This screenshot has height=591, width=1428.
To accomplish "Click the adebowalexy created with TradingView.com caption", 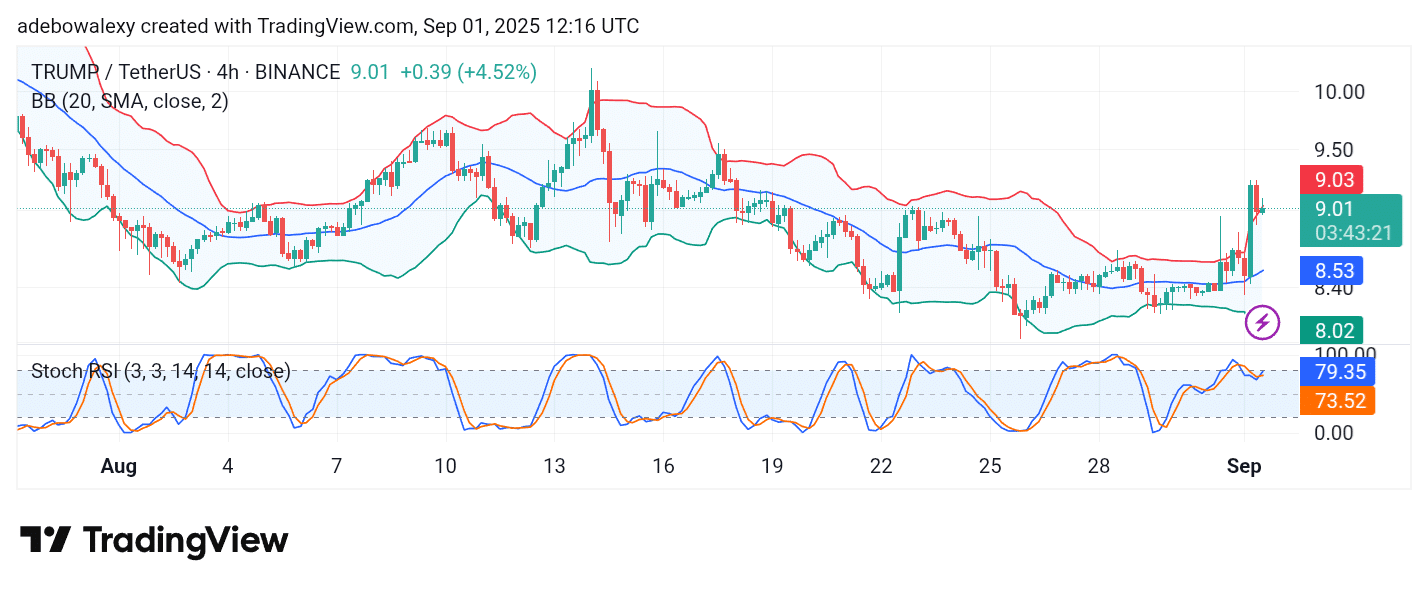I will [328, 26].
